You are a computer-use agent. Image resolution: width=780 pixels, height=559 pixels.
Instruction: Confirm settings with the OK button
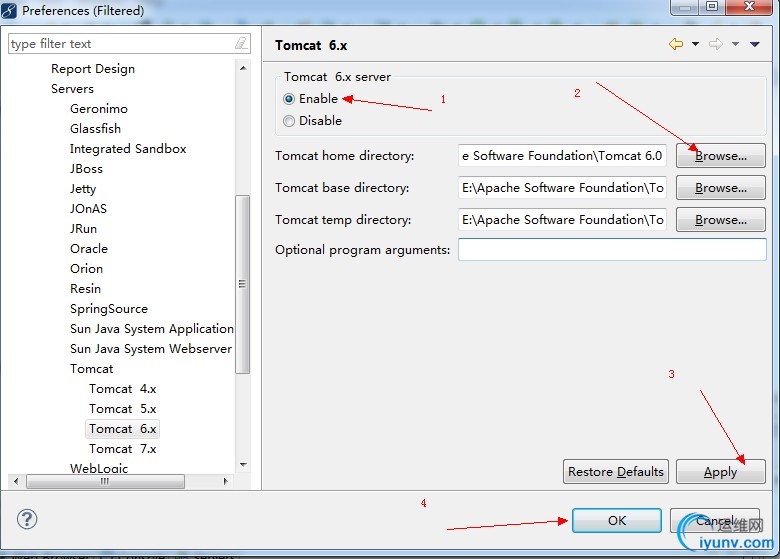(x=617, y=521)
